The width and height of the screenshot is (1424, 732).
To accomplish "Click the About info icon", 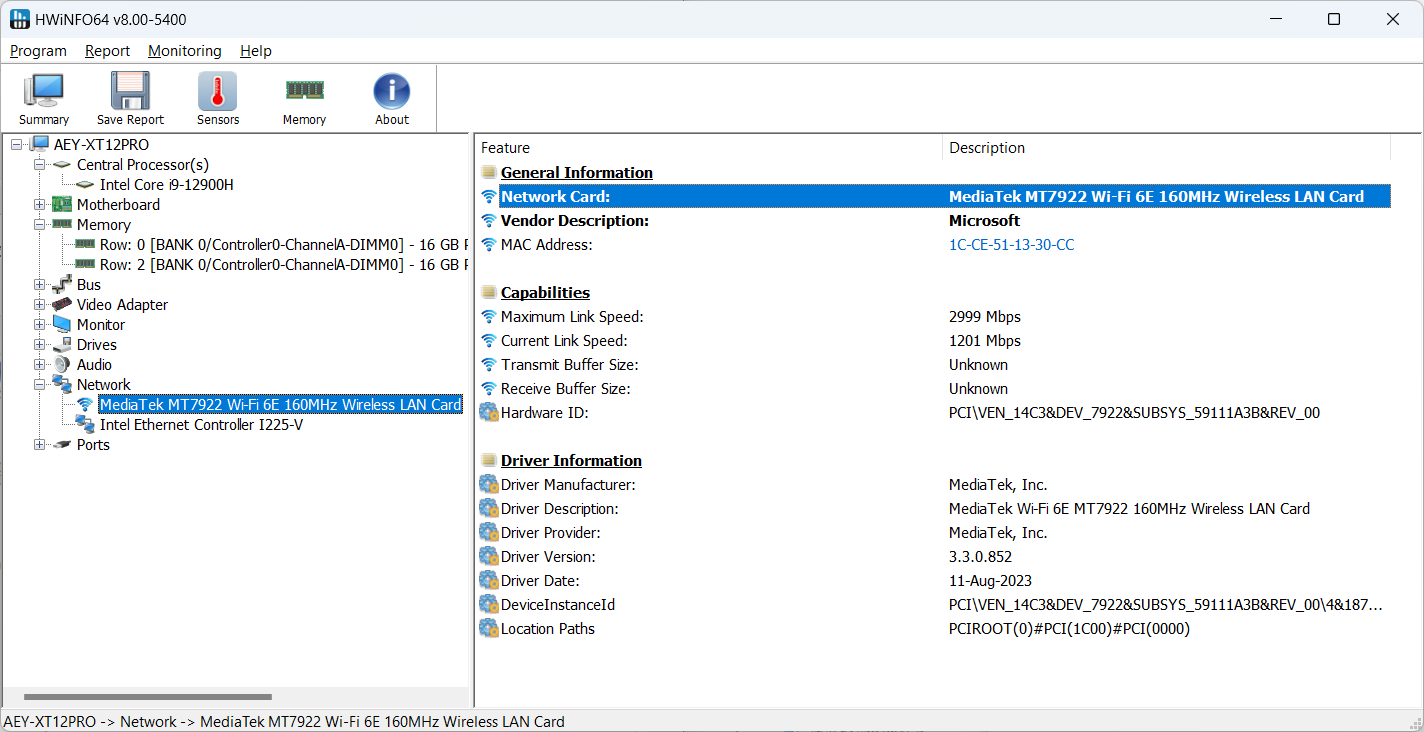I will (392, 91).
